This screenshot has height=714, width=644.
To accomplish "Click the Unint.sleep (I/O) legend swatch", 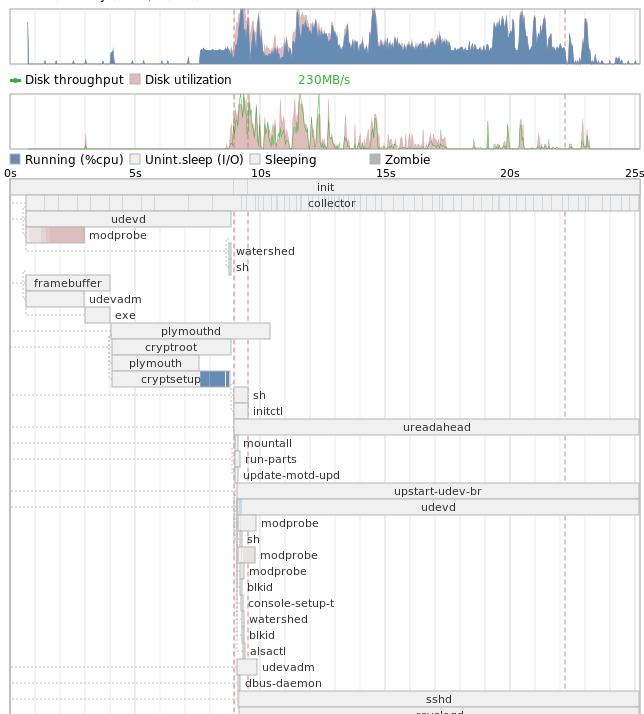I will pyautogui.click(x=135, y=160).
